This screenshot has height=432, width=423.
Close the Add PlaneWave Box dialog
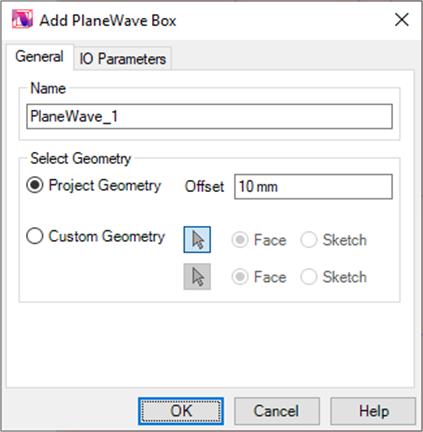click(x=402, y=20)
